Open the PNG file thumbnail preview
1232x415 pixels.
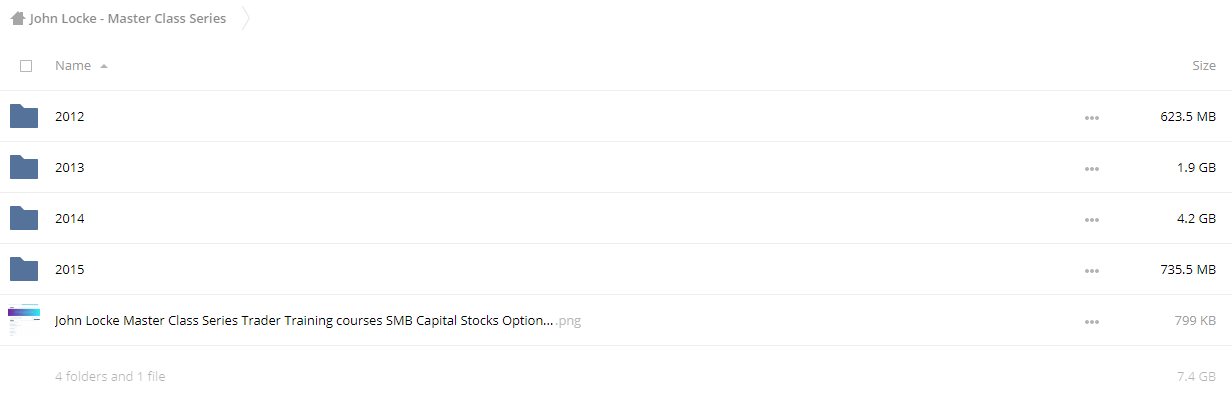(x=24, y=320)
